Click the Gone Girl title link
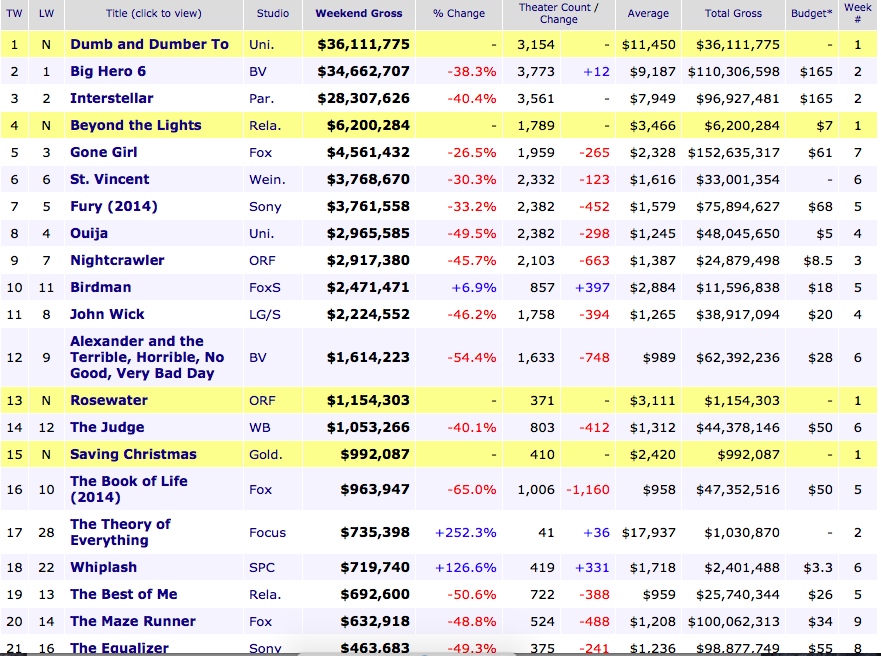 (103, 152)
